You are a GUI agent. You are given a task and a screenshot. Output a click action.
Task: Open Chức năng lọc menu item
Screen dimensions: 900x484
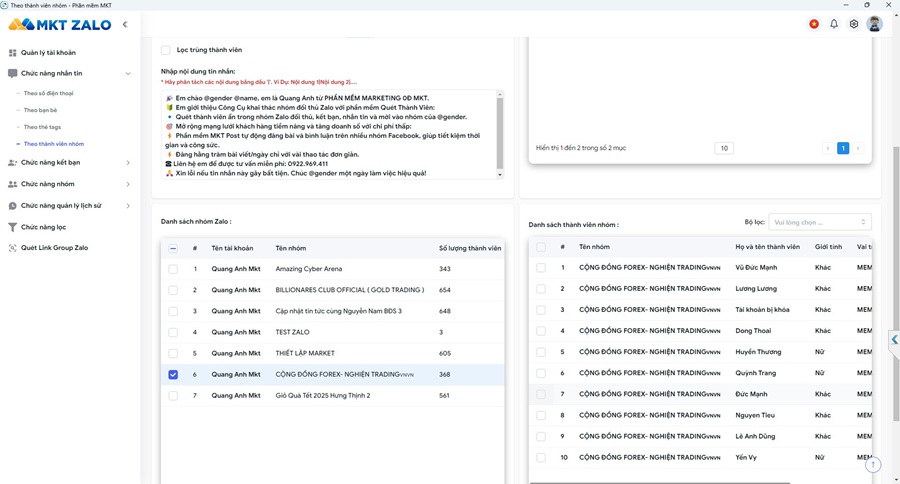[x=44, y=227]
